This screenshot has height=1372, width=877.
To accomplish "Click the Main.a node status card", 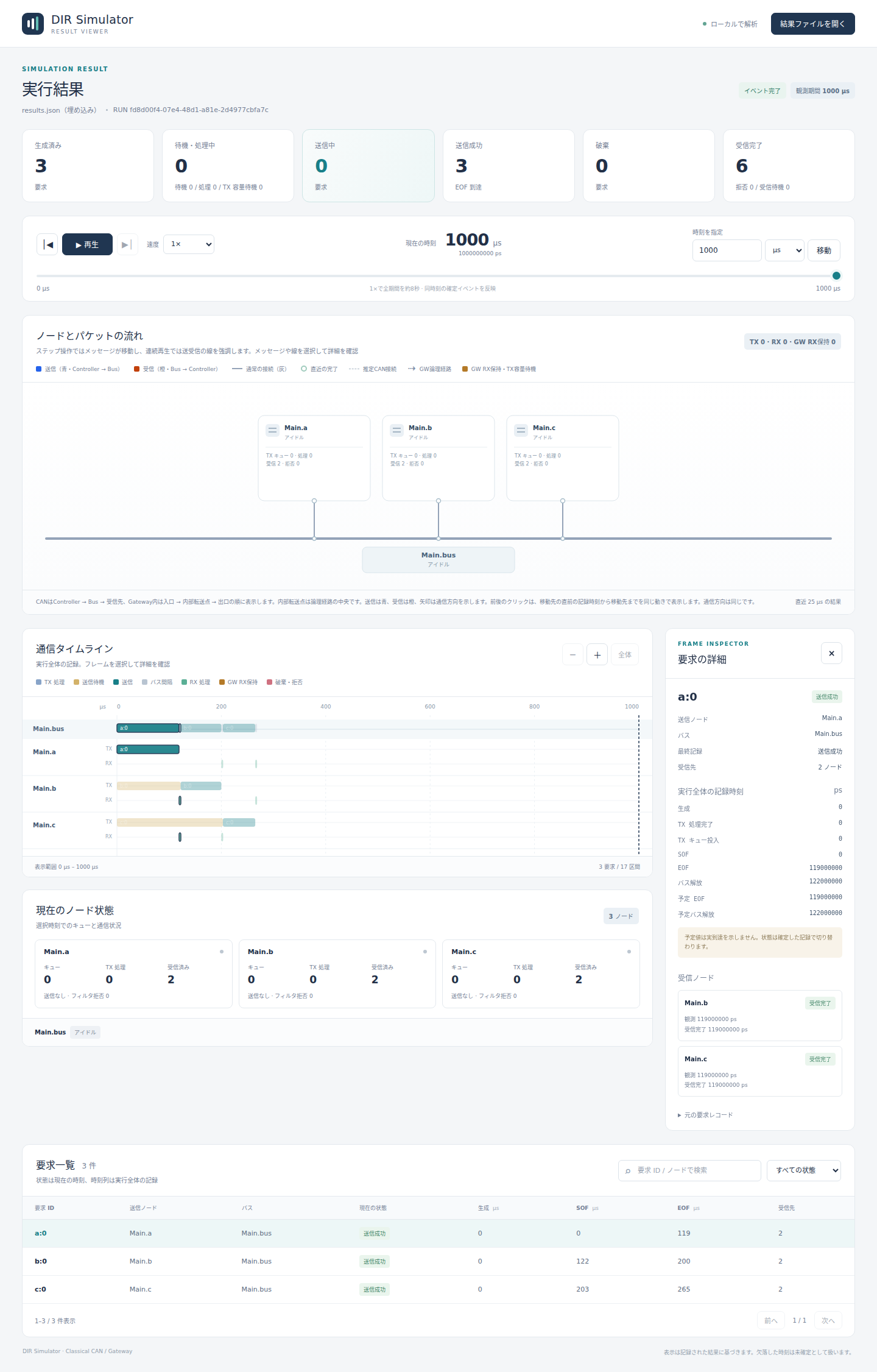I will (133, 974).
